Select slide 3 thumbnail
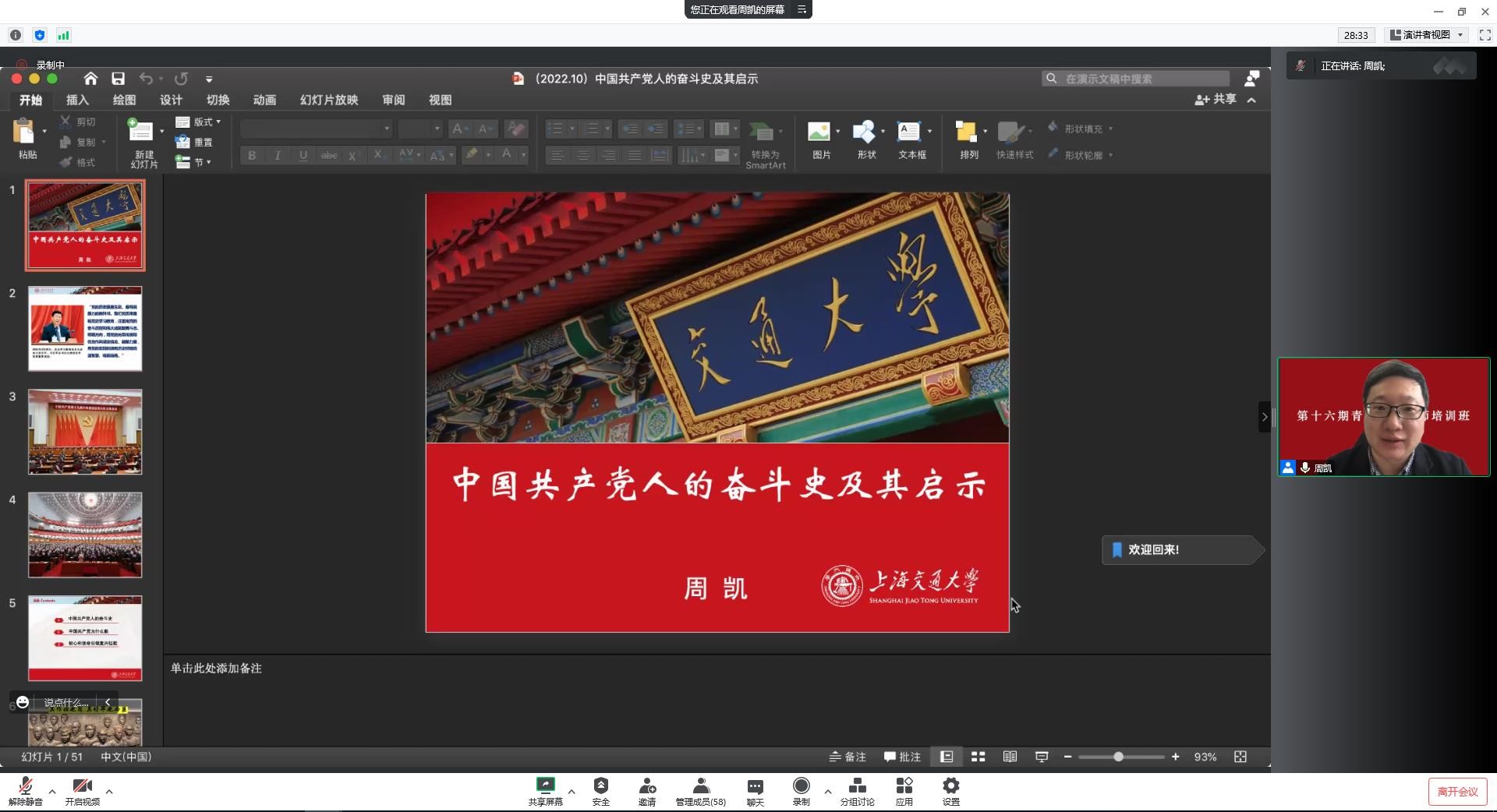Viewport: 1497px width, 812px height. (x=85, y=432)
